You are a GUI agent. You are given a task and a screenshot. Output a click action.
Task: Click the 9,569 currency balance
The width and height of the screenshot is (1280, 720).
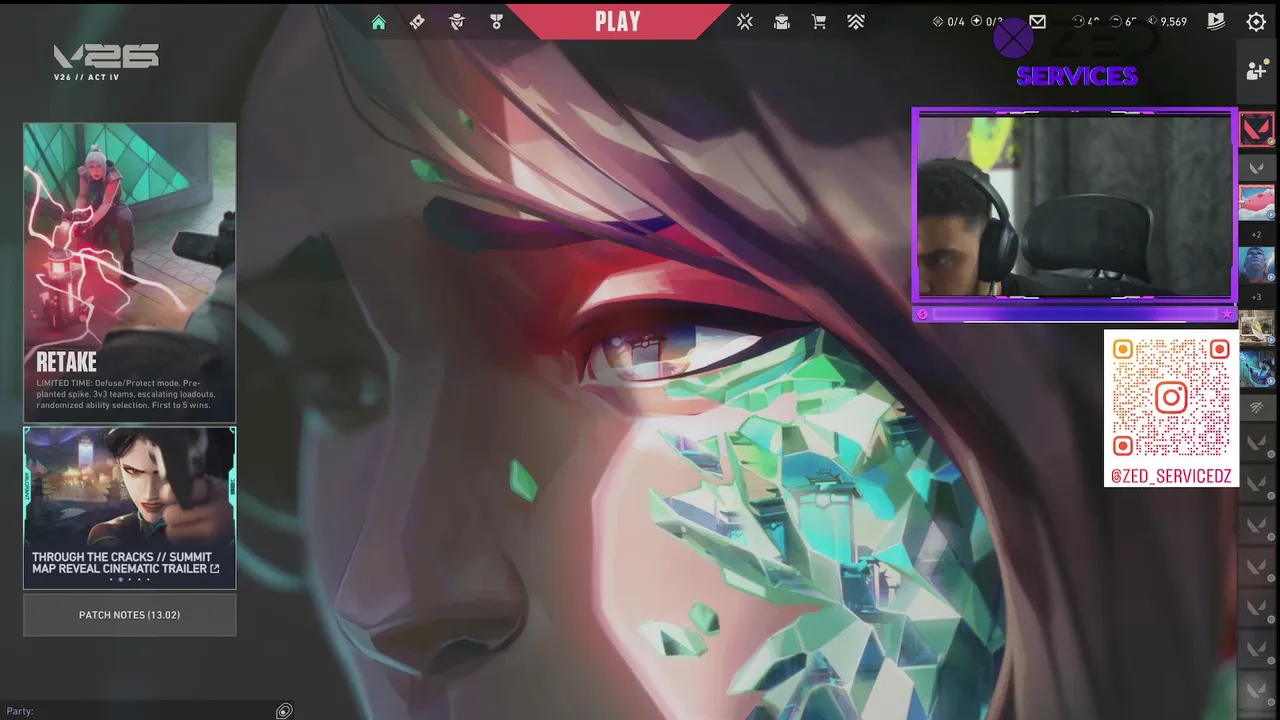[1167, 22]
